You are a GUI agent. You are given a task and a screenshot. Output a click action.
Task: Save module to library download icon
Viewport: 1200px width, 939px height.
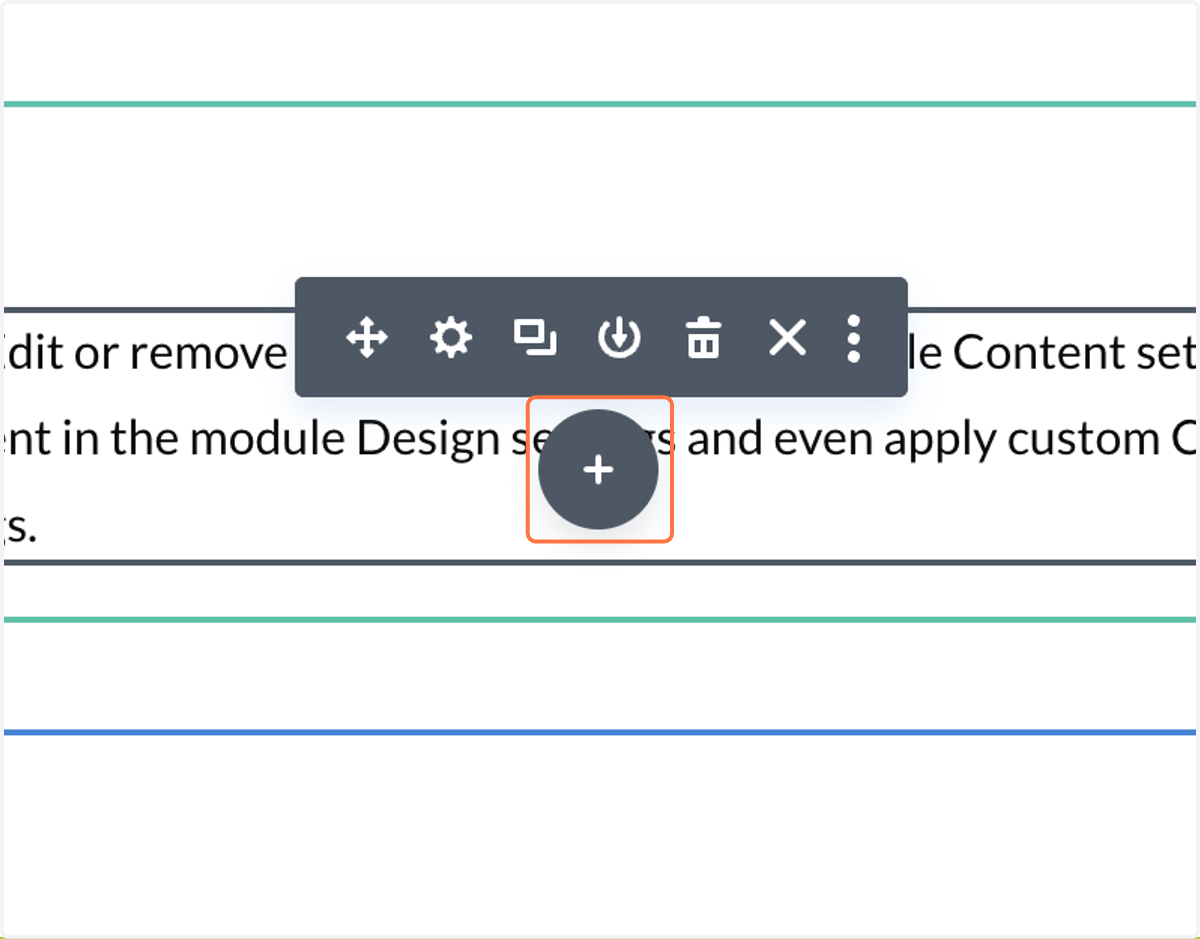619,338
